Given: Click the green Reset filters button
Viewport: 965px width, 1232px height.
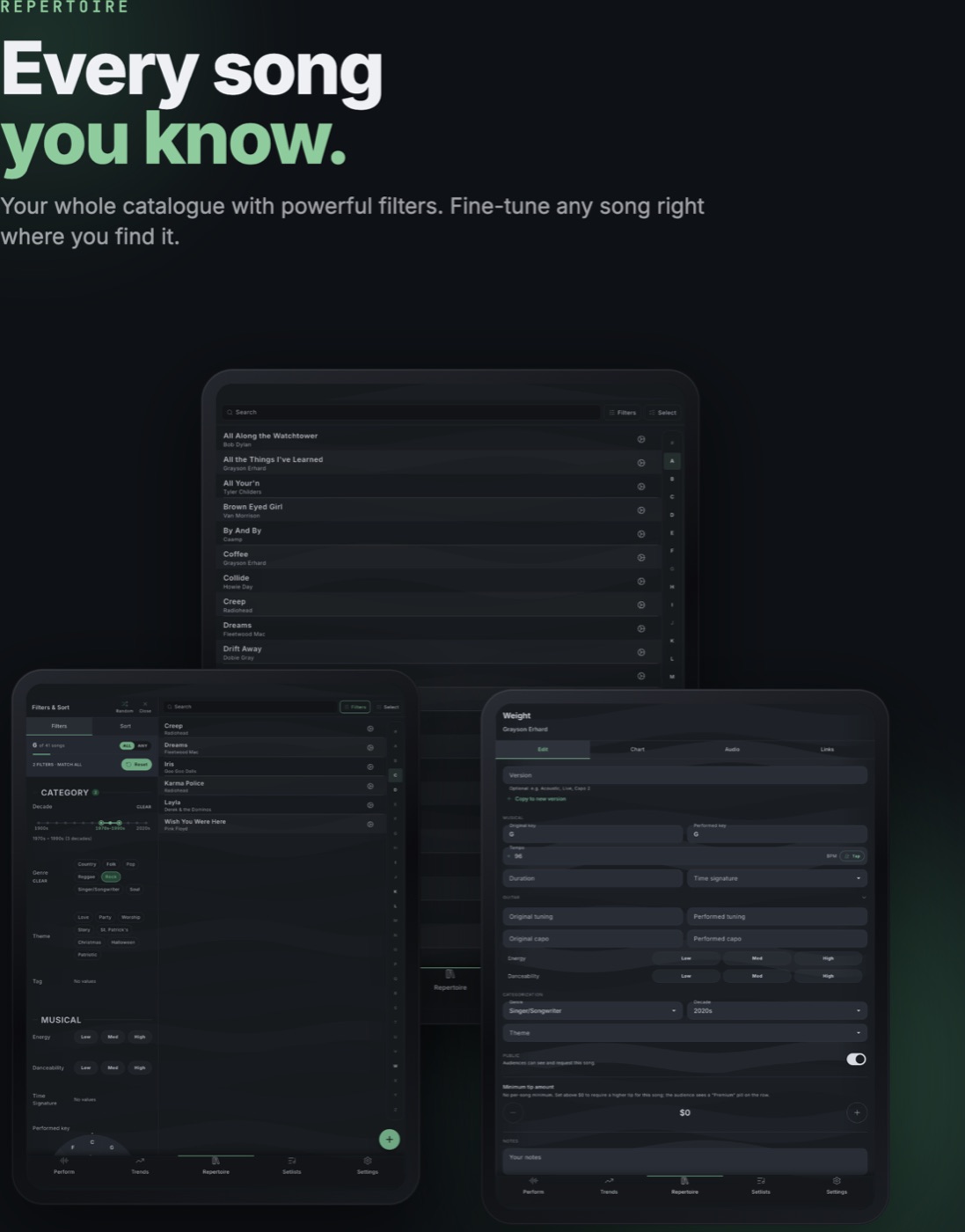Looking at the screenshot, I should [x=136, y=764].
